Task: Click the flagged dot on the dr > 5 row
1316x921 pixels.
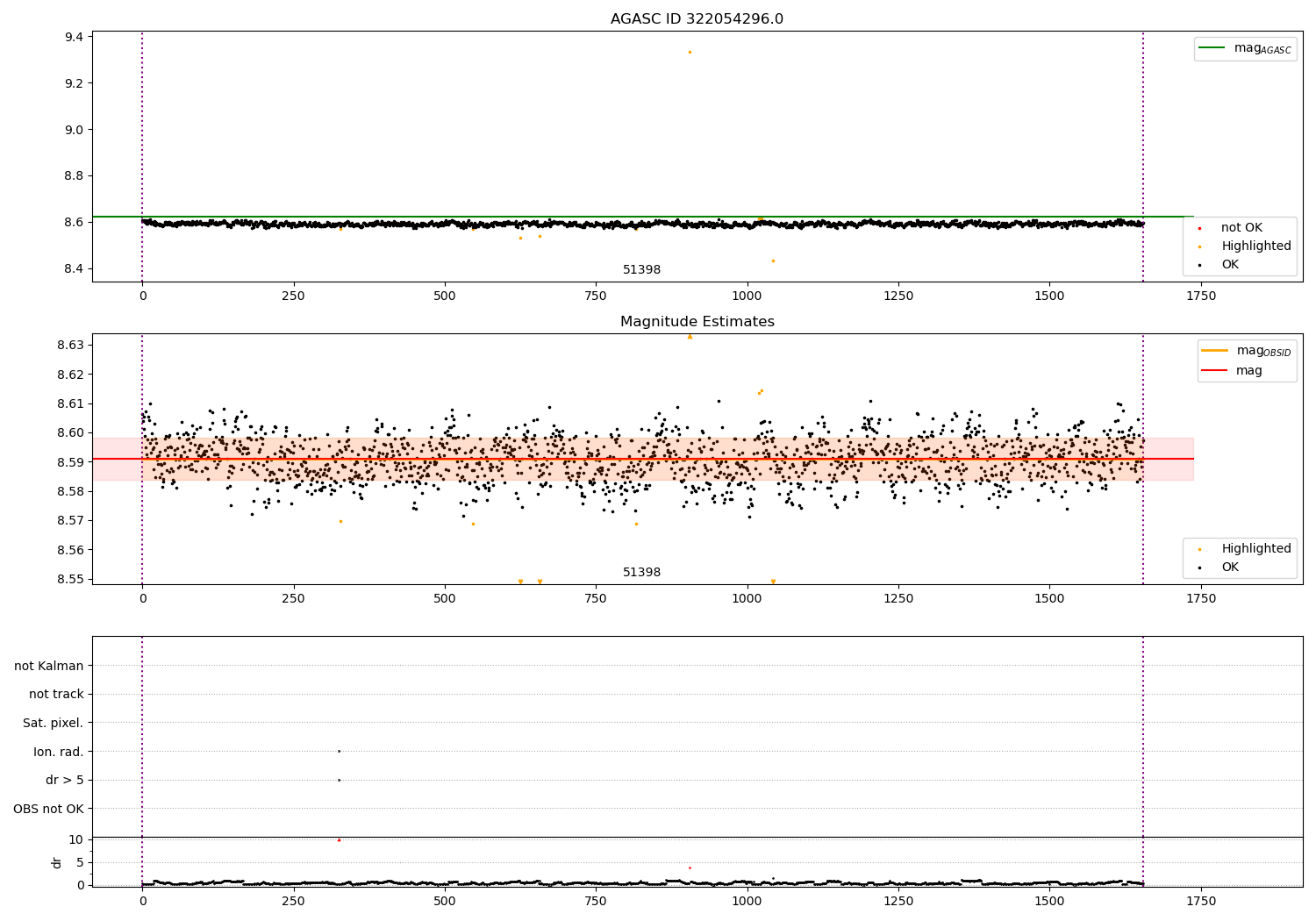Action: click(x=339, y=780)
